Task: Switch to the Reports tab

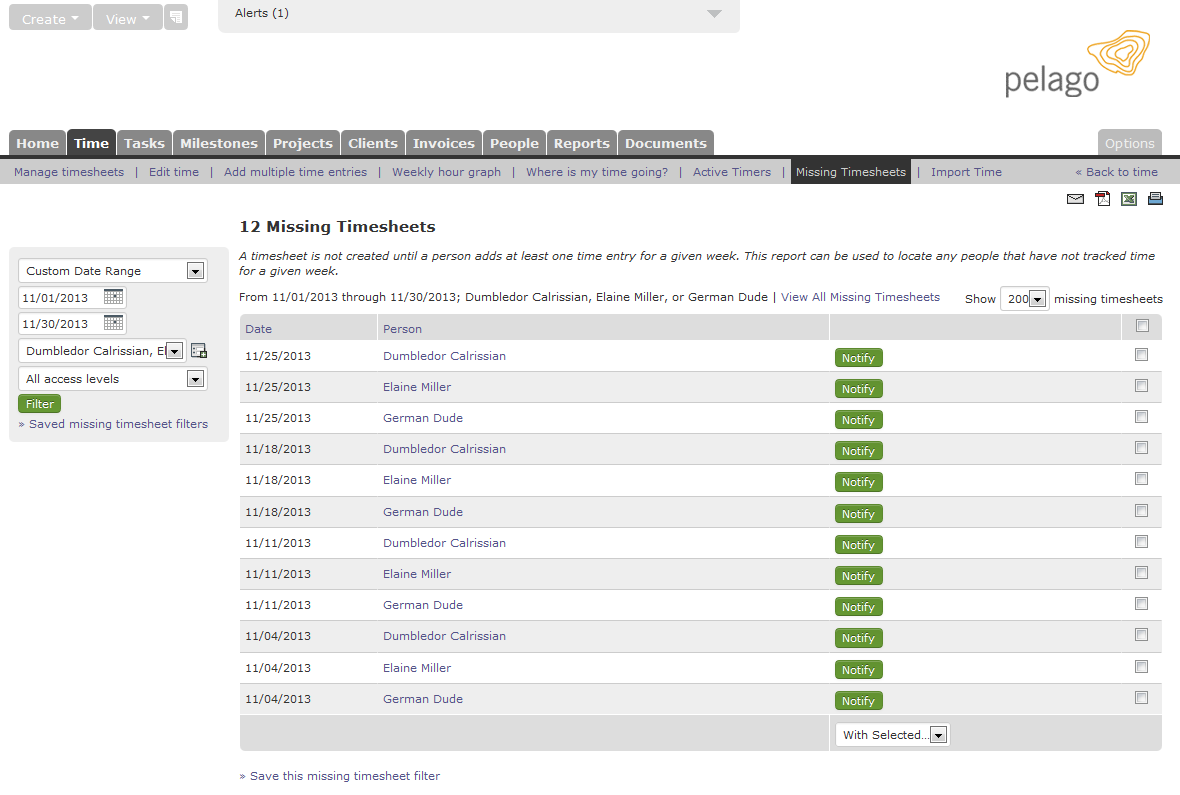Action: coord(582,142)
